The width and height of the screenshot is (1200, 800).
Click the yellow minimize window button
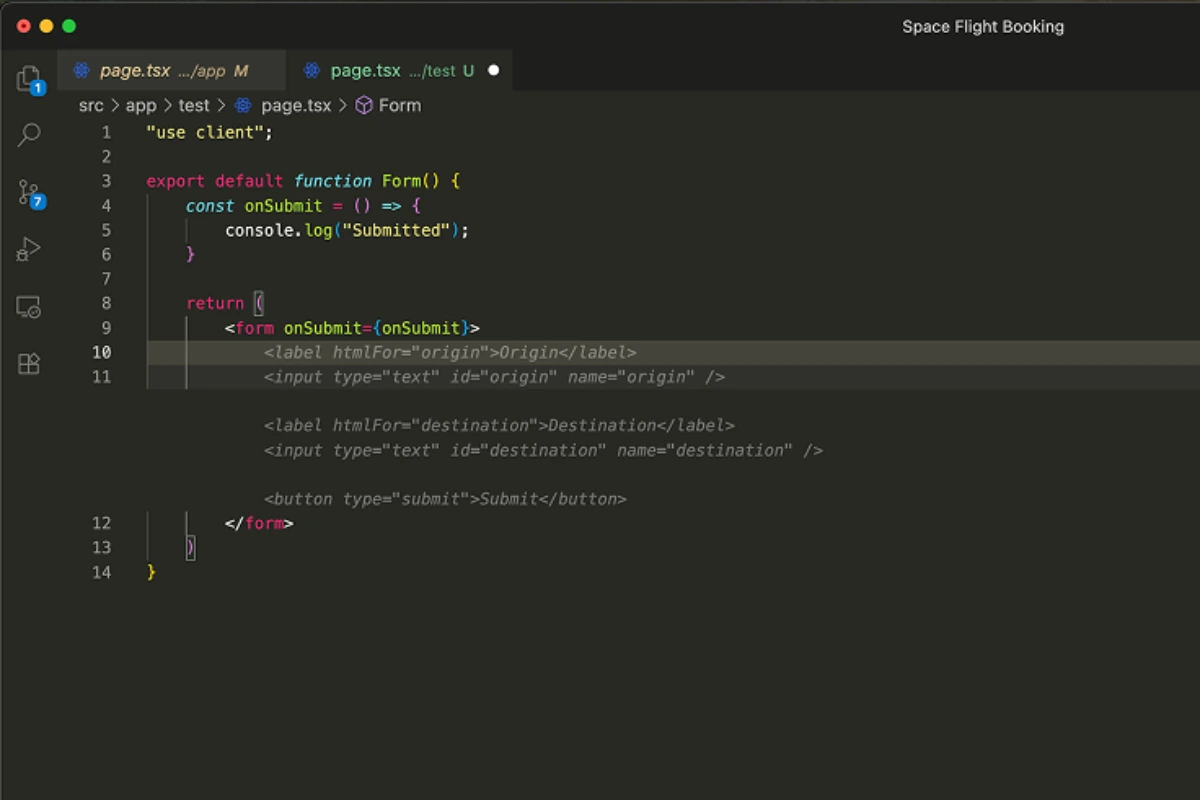pyautogui.click(x=46, y=26)
